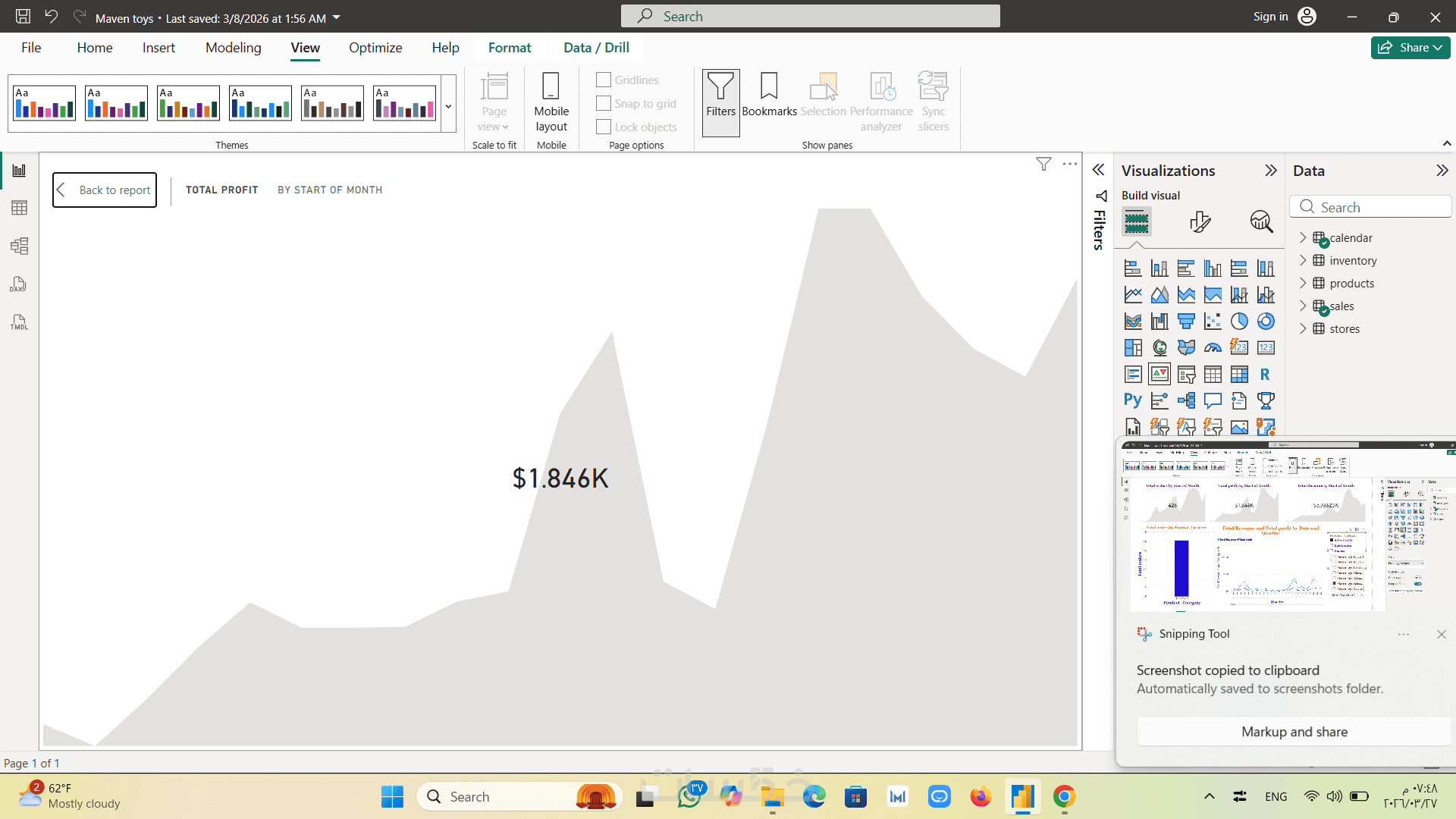The width and height of the screenshot is (1456, 819).
Task: Expand the inventory table in Data pane
Action: (x=1303, y=260)
